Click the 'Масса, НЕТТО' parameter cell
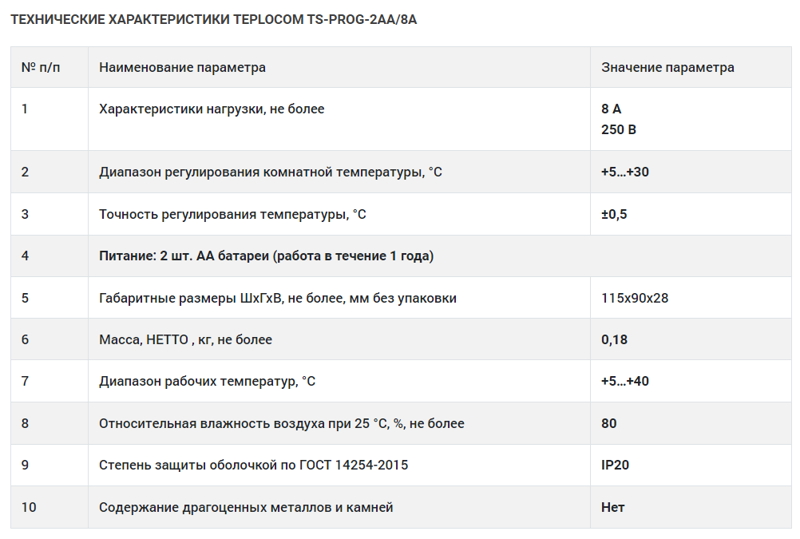Image resolution: width=800 pixels, height=539 pixels. [185, 340]
